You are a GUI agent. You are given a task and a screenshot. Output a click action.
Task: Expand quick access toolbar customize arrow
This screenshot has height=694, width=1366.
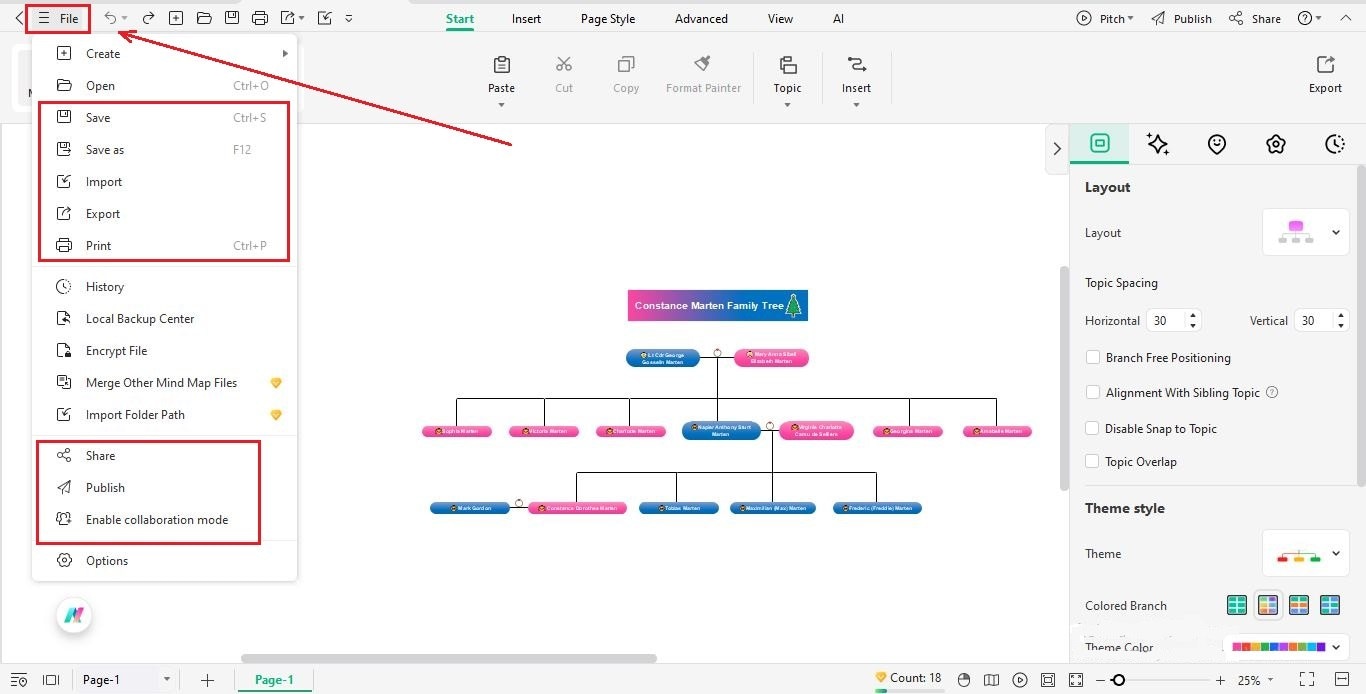348,18
